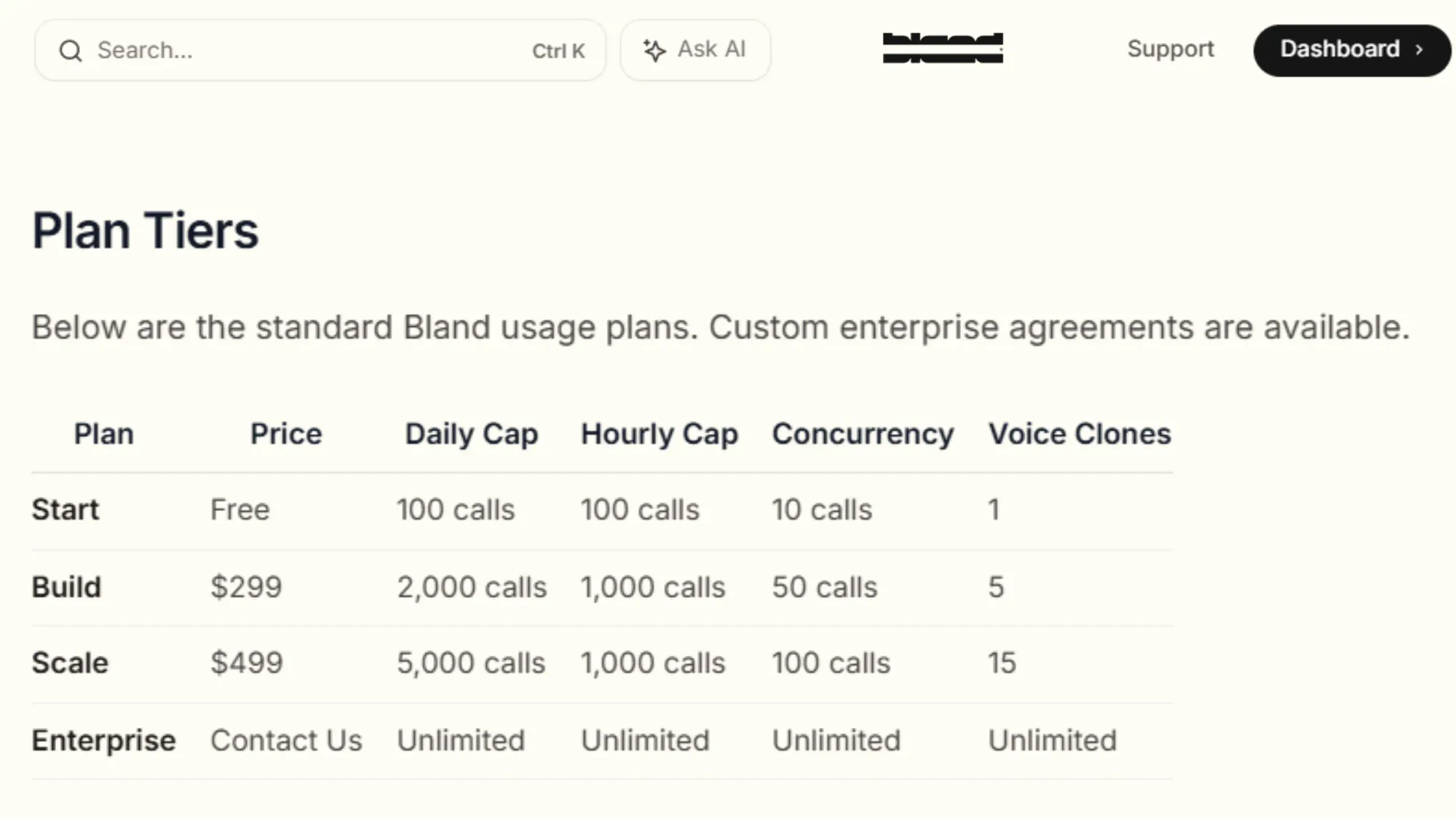This screenshot has width=1456, height=819.
Task: Click the Ctrl K shortcut hint
Action: (558, 51)
